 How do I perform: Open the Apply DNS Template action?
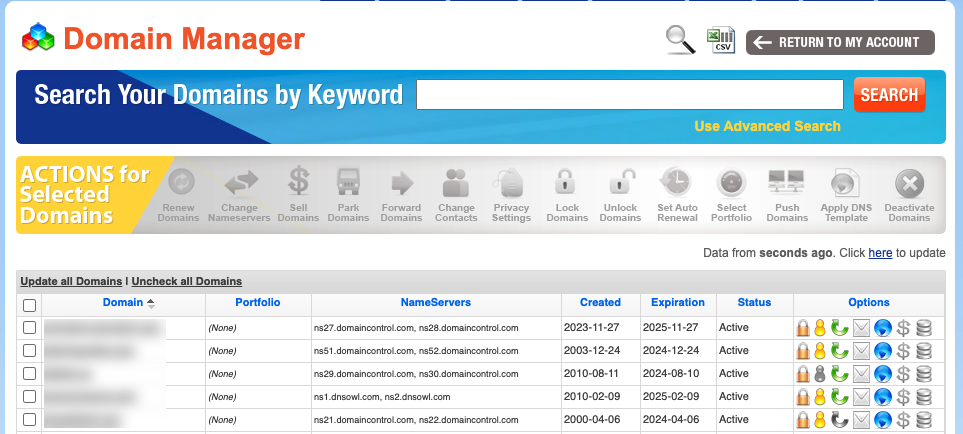point(848,184)
